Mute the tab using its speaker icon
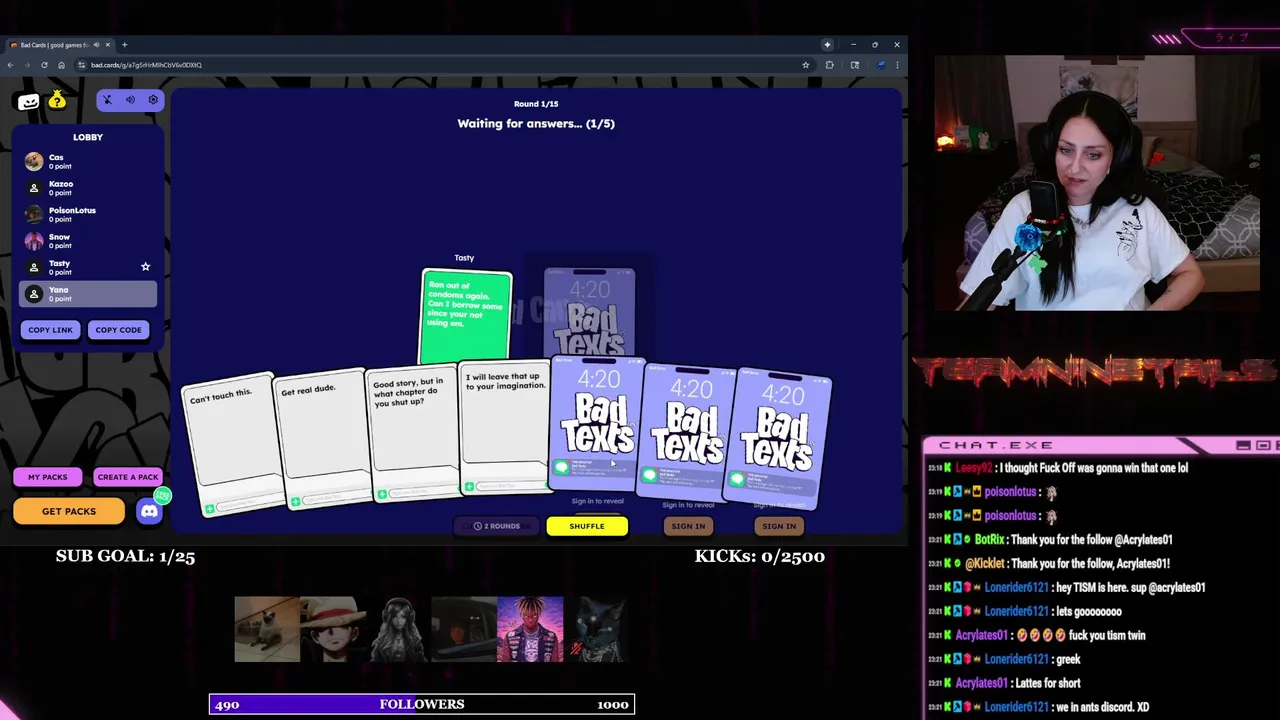The height and width of the screenshot is (720, 1280). click(99, 45)
